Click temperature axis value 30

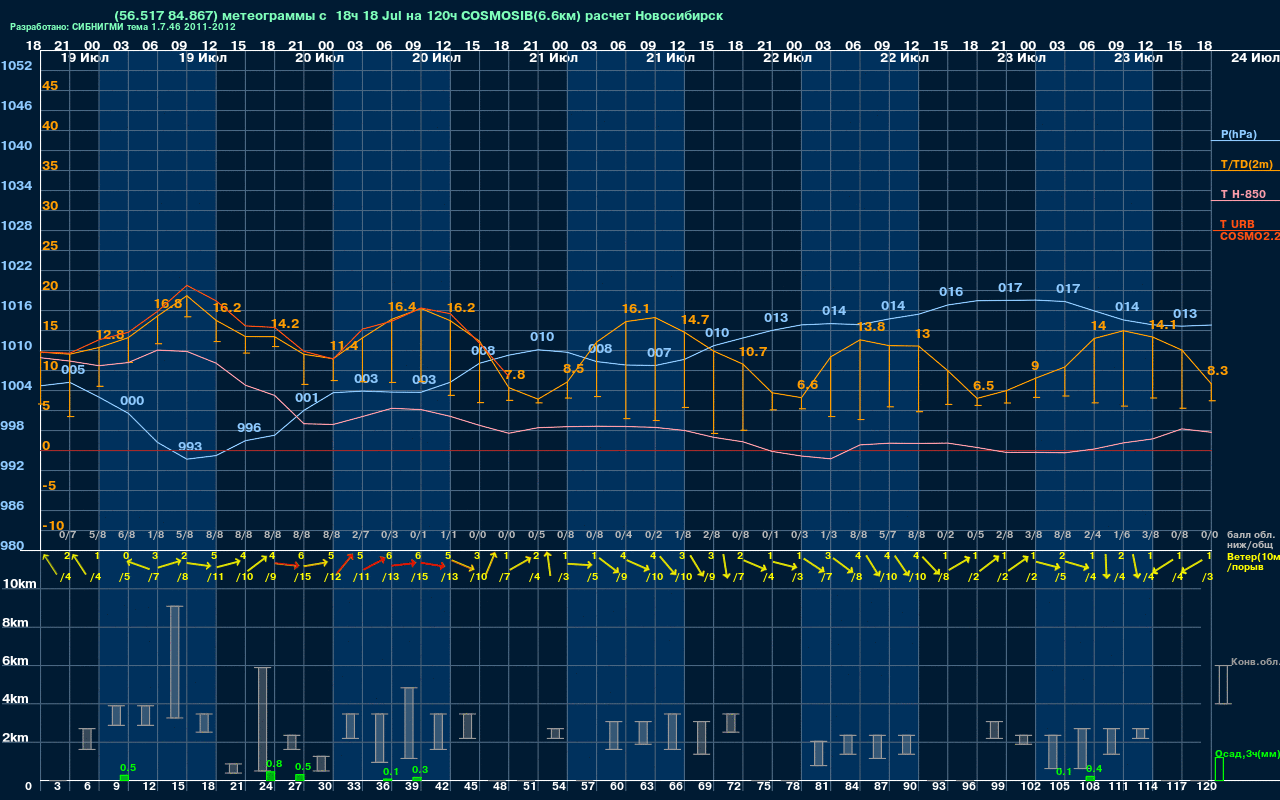pos(50,206)
